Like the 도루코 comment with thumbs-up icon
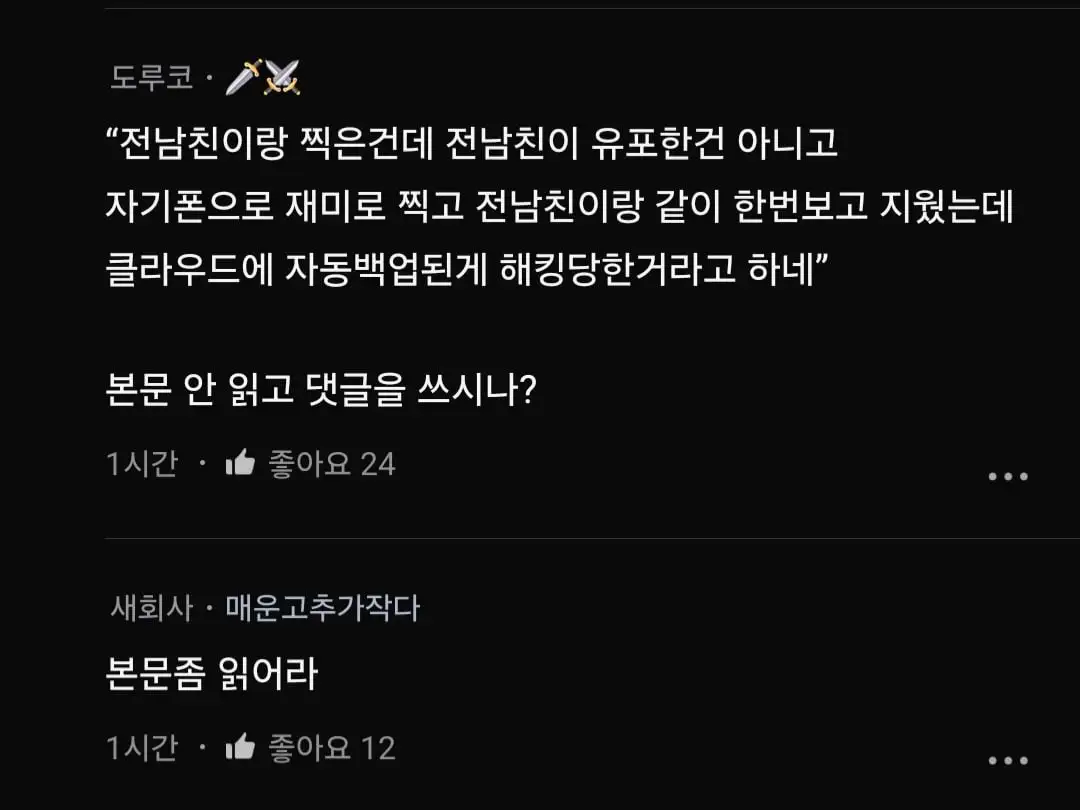This screenshot has width=1080, height=810. coord(240,463)
